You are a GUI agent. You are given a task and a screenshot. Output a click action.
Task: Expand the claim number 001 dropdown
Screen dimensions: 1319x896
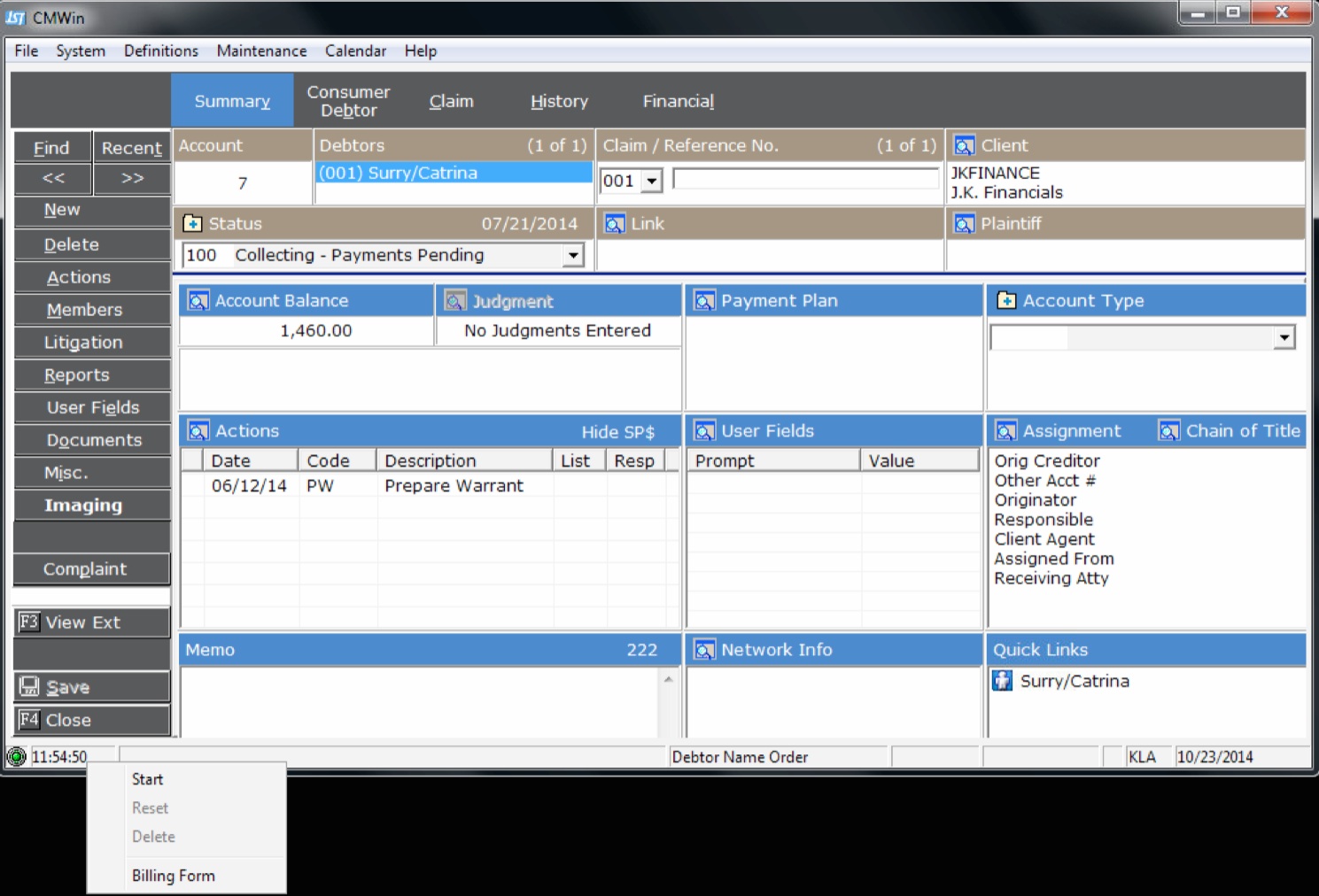pyautogui.click(x=652, y=182)
